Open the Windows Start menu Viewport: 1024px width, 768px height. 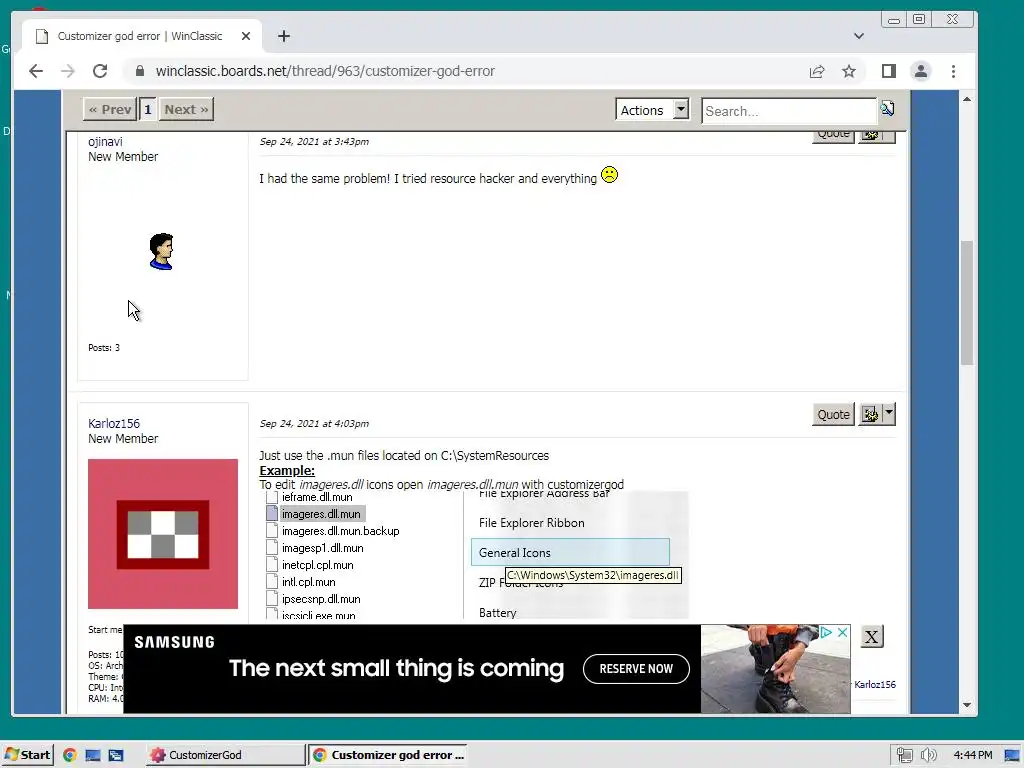(x=27, y=755)
